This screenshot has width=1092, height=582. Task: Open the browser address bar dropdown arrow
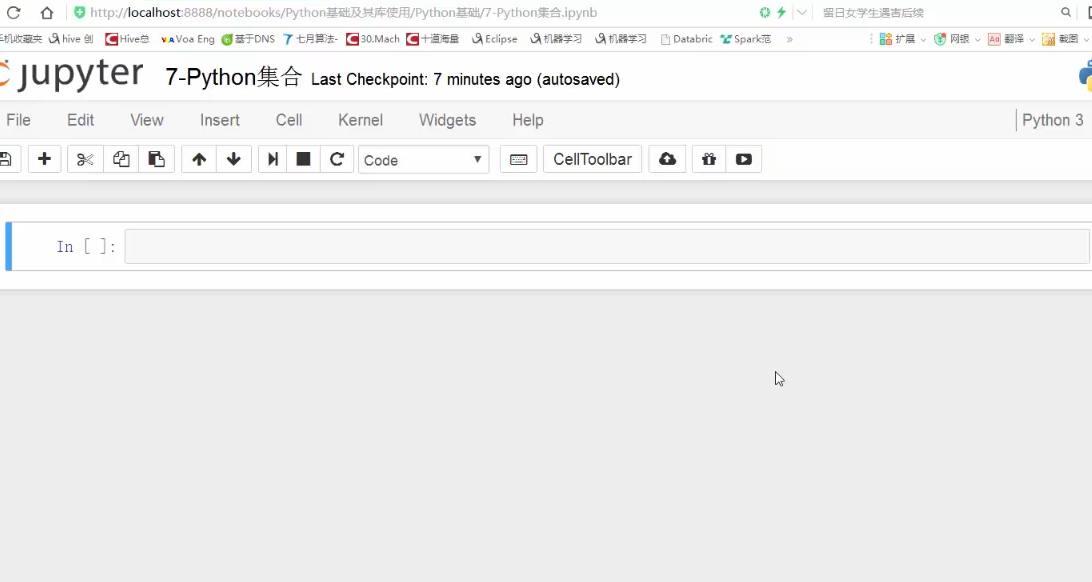[802, 13]
